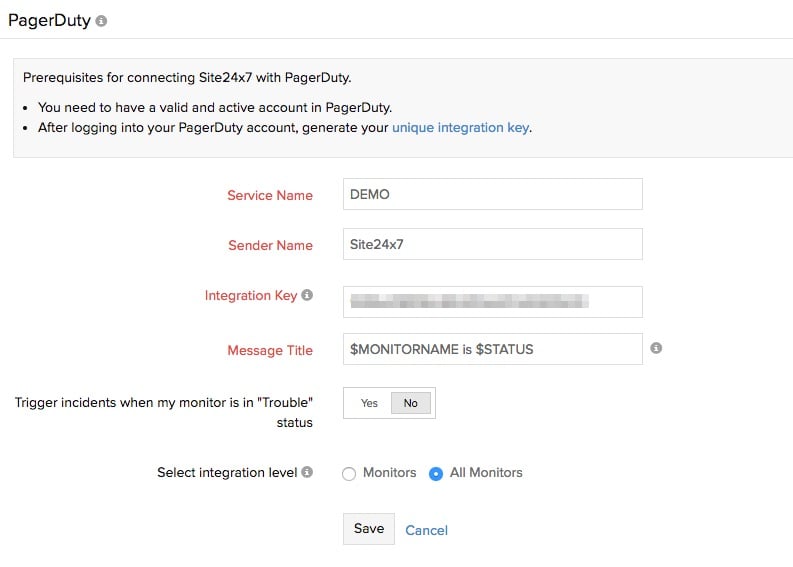Click the info icon right of Message Title field

pyautogui.click(x=656, y=349)
